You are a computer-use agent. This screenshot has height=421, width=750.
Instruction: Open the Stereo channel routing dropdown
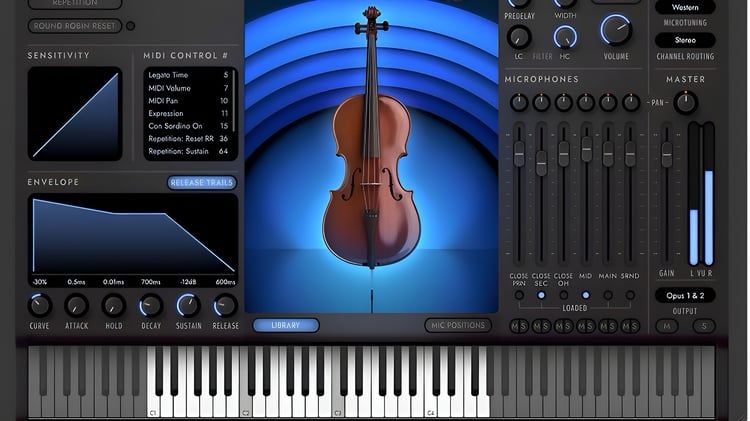point(685,40)
